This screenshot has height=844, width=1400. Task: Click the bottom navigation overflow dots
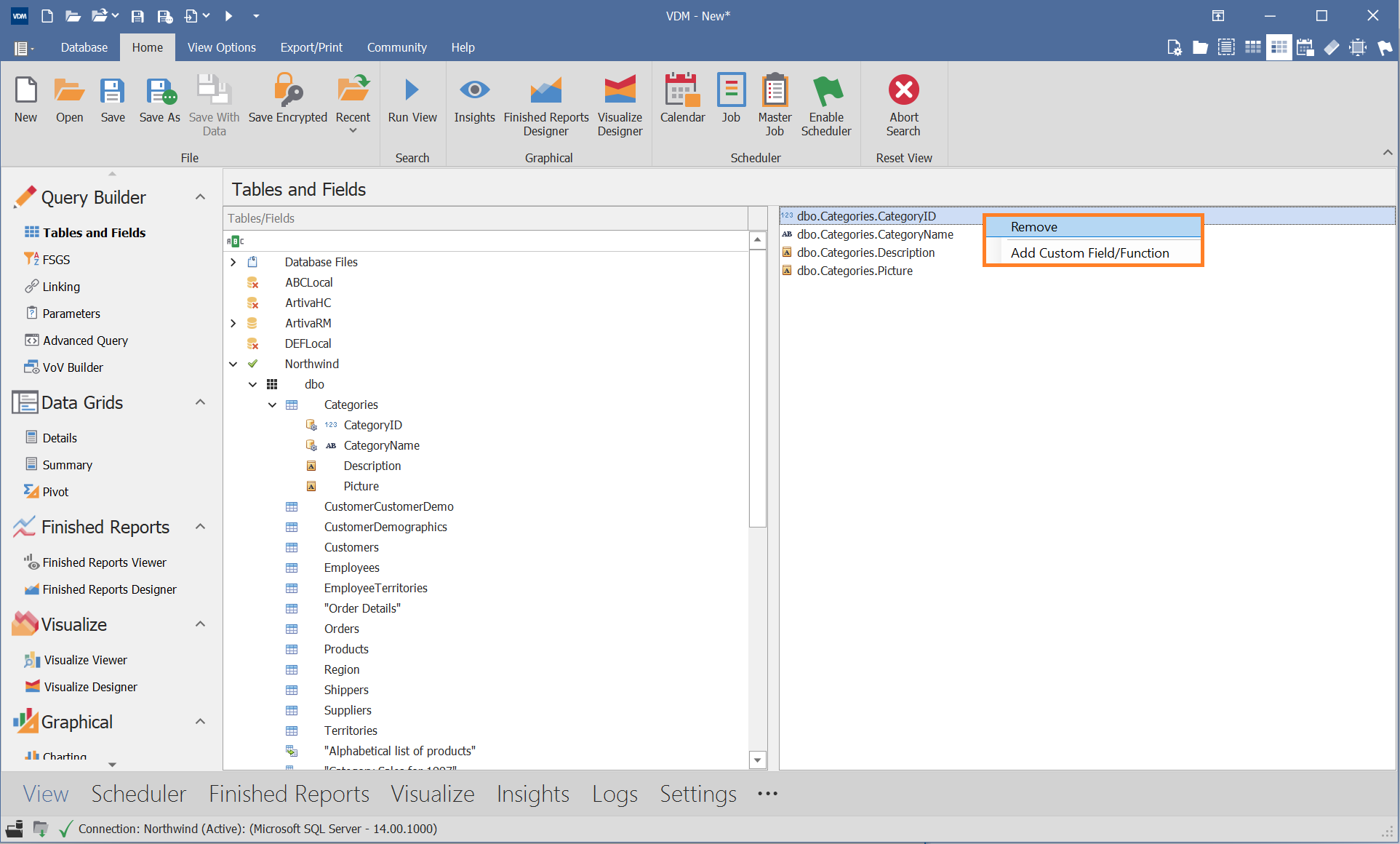coord(767,794)
